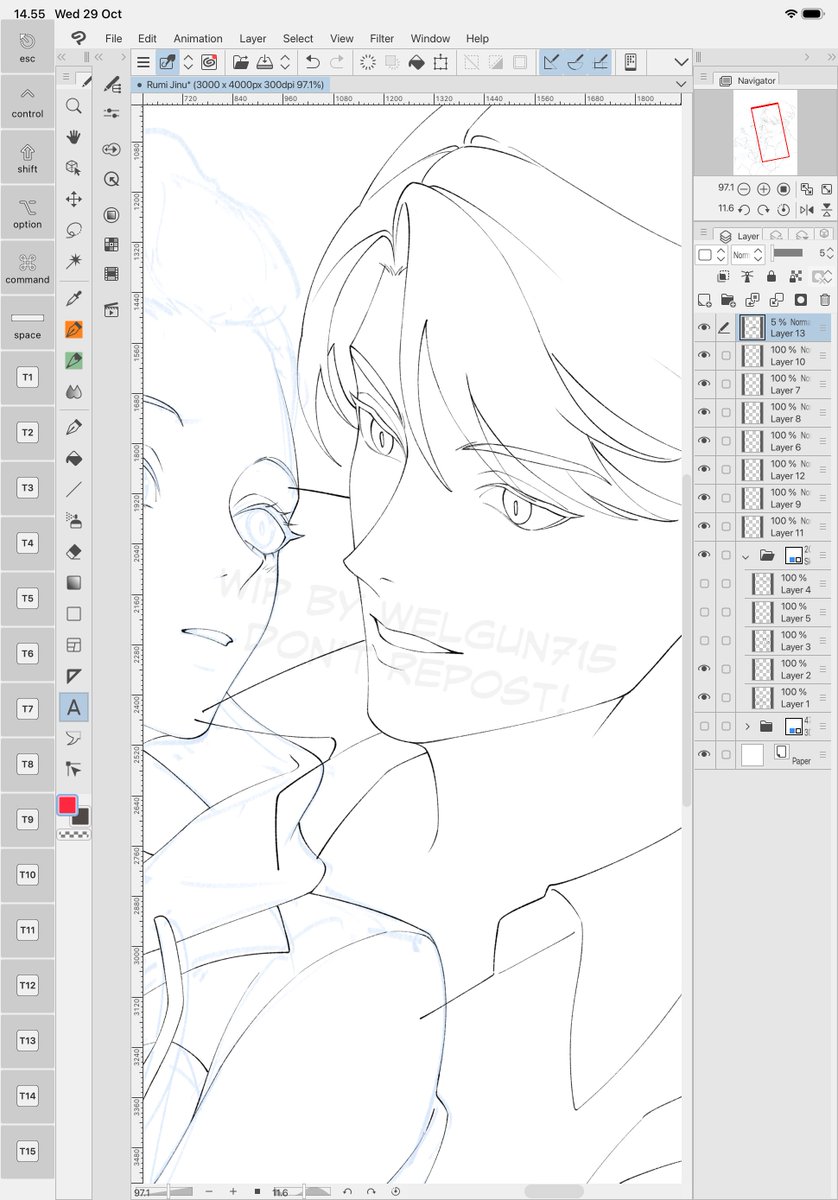
Task: Expand the closed layer folder chevron
Action: coord(746,726)
